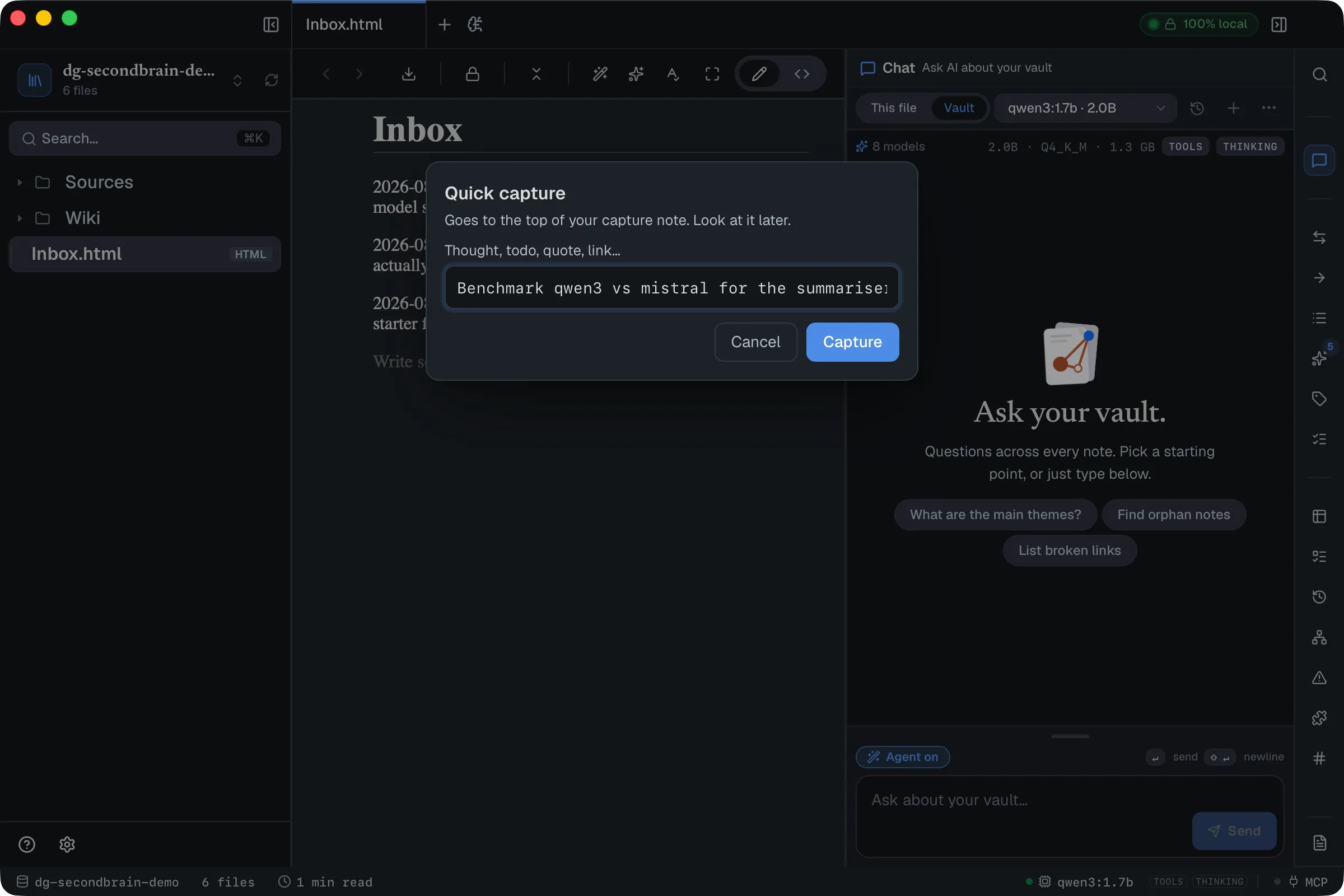Select the This file scope

pyautogui.click(x=893, y=108)
